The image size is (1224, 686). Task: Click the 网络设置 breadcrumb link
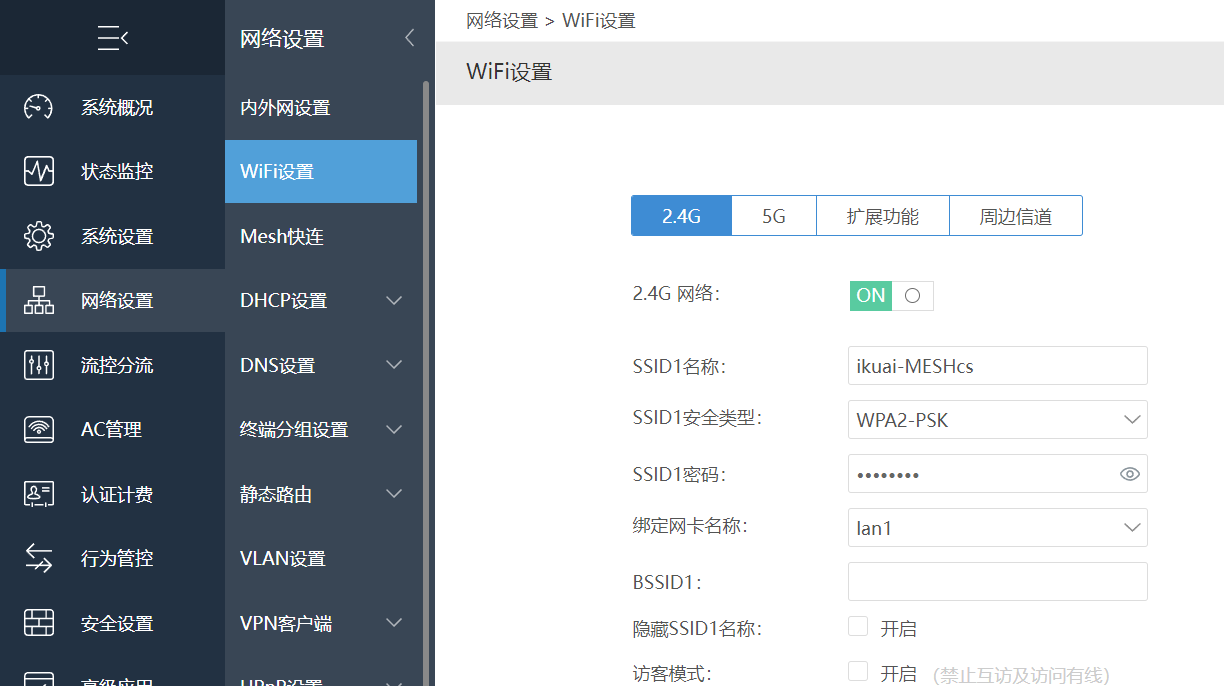click(x=503, y=19)
